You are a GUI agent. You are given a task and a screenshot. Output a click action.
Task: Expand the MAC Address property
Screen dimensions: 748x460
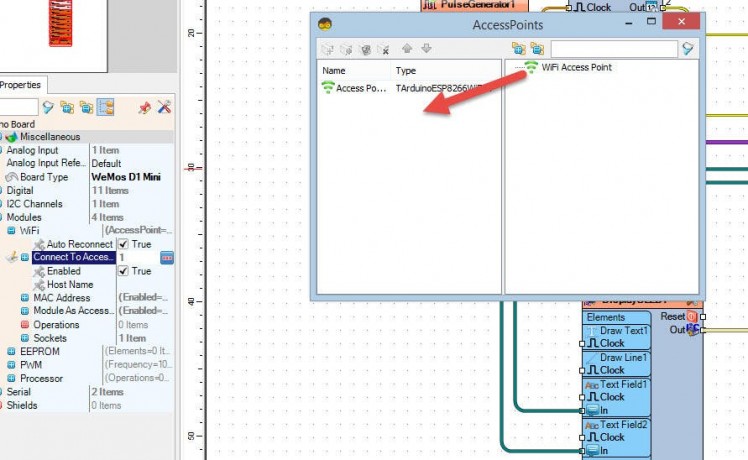point(25,298)
